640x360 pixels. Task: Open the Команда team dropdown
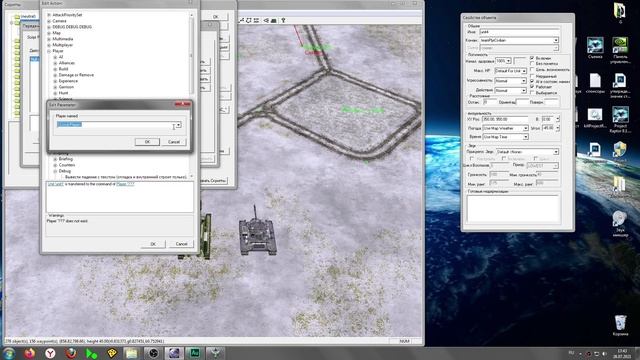click(556, 40)
